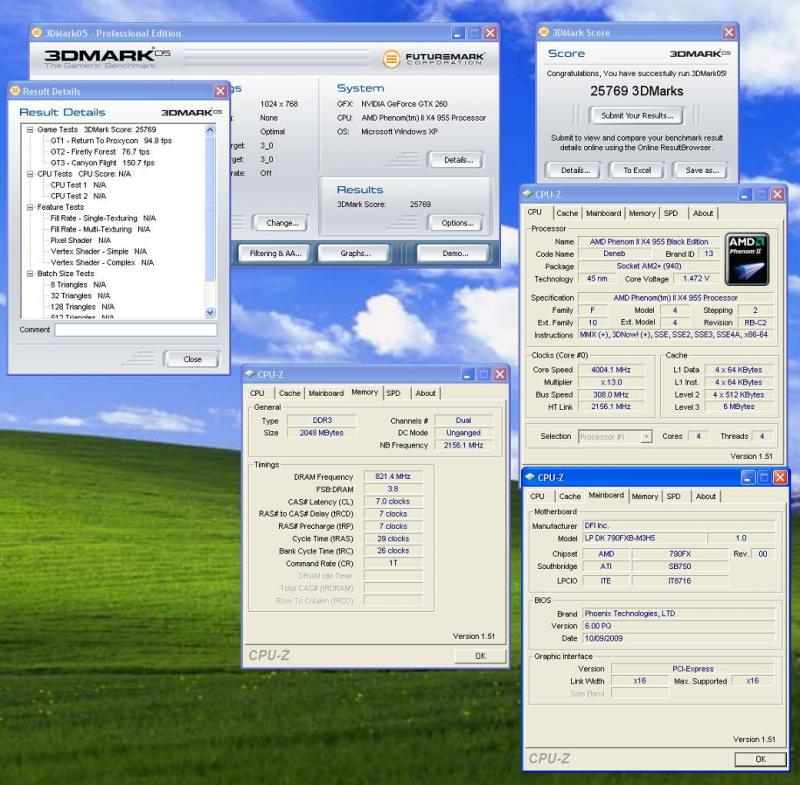The height and width of the screenshot is (785, 800).
Task: Select the GT3 - Canyon Flight row
Action: point(102,163)
